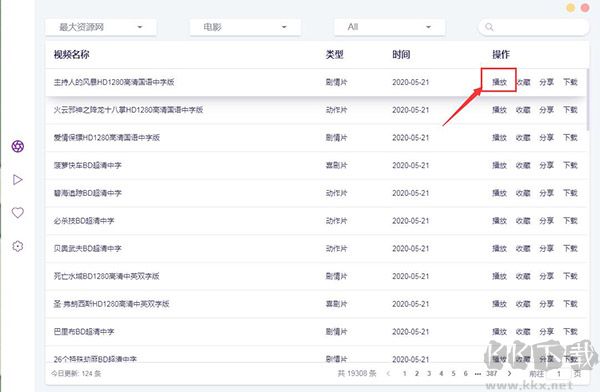Go to the previous page arrow
The height and width of the screenshot is (392, 600).
point(388,373)
